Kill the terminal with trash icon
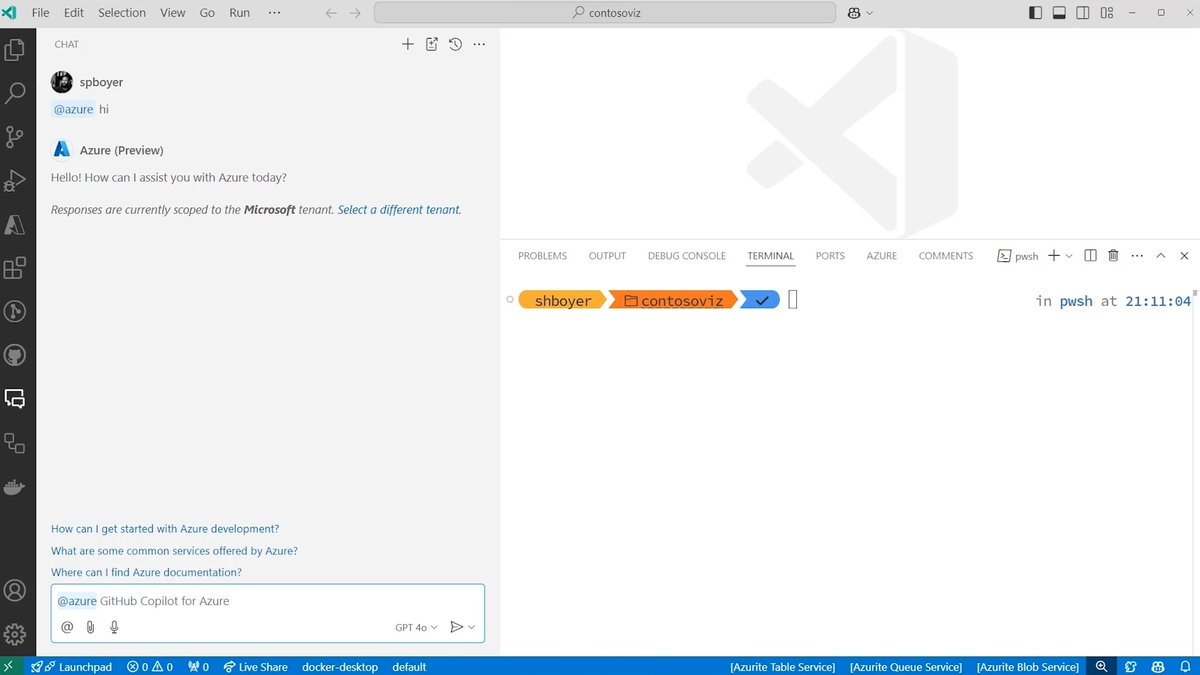The width and height of the screenshot is (1200, 675). [x=1113, y=256]
